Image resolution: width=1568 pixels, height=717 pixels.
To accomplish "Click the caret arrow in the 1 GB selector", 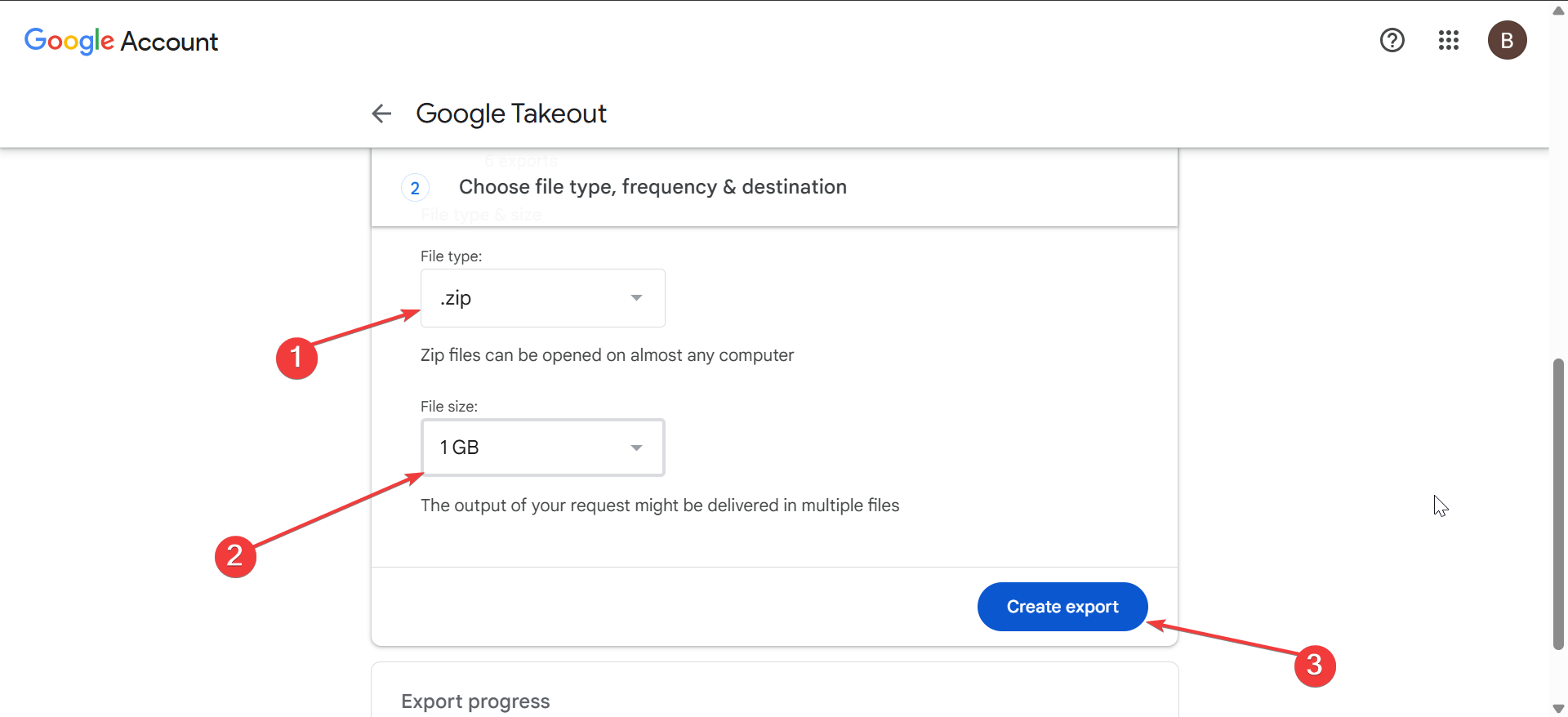I will point(636,448).
